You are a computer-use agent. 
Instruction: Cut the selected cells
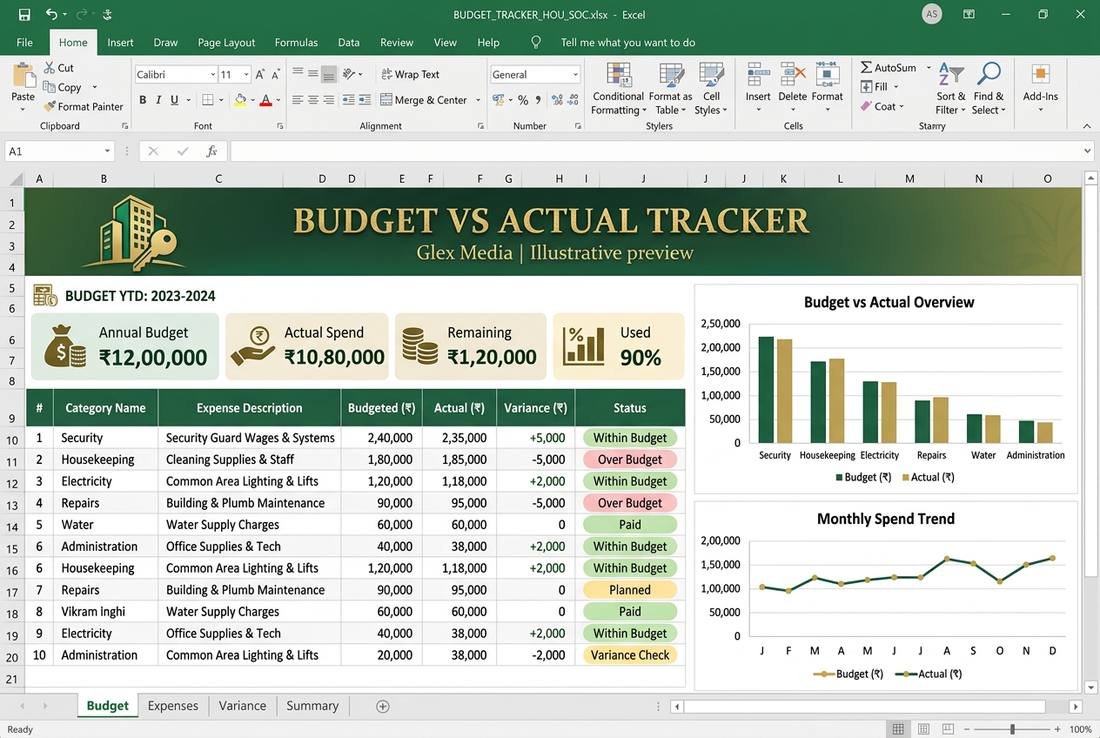[x=58, y=67]
